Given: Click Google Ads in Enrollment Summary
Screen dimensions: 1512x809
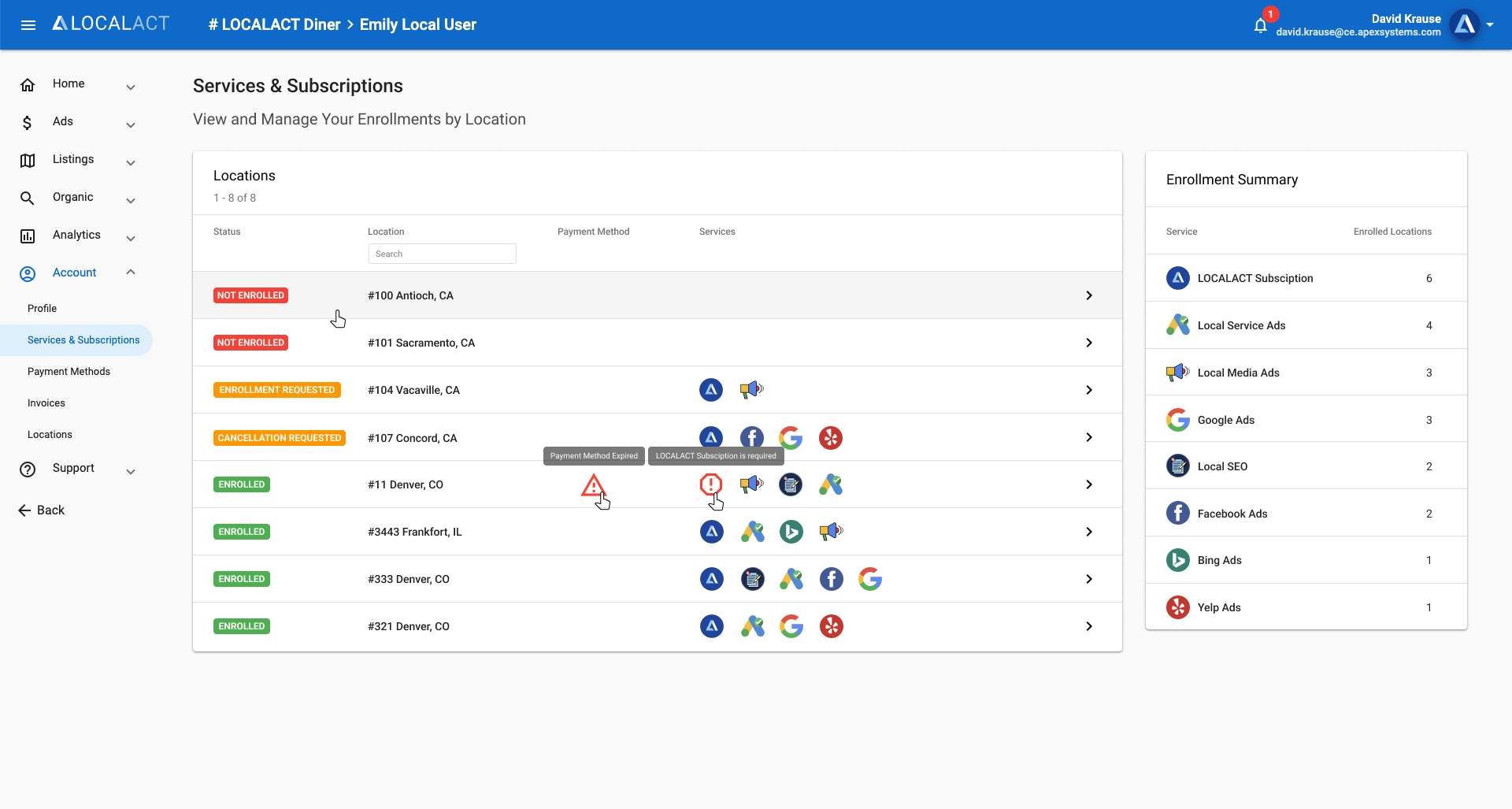Looking at the screenshot, I should [1226, 420].
